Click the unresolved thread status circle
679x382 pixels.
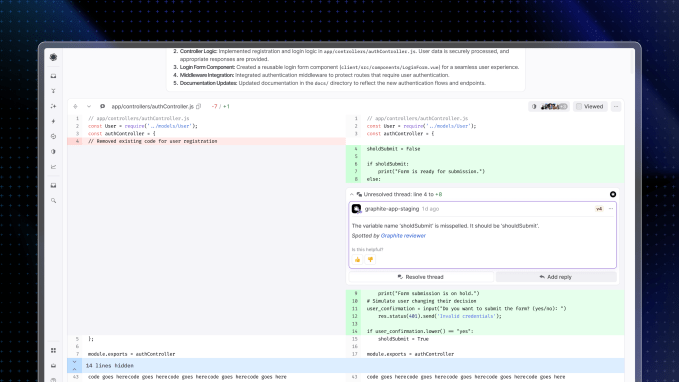tap(613, 194)
